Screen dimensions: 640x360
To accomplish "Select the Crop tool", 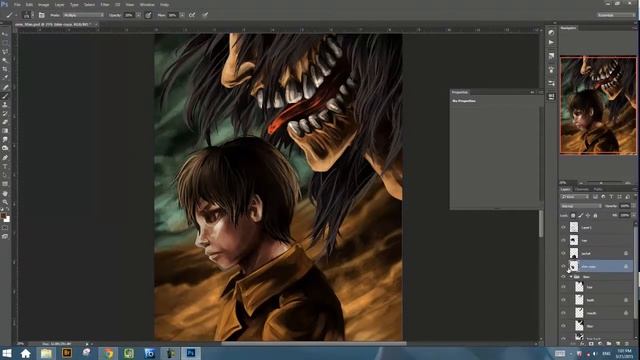I will pos(5,69).
